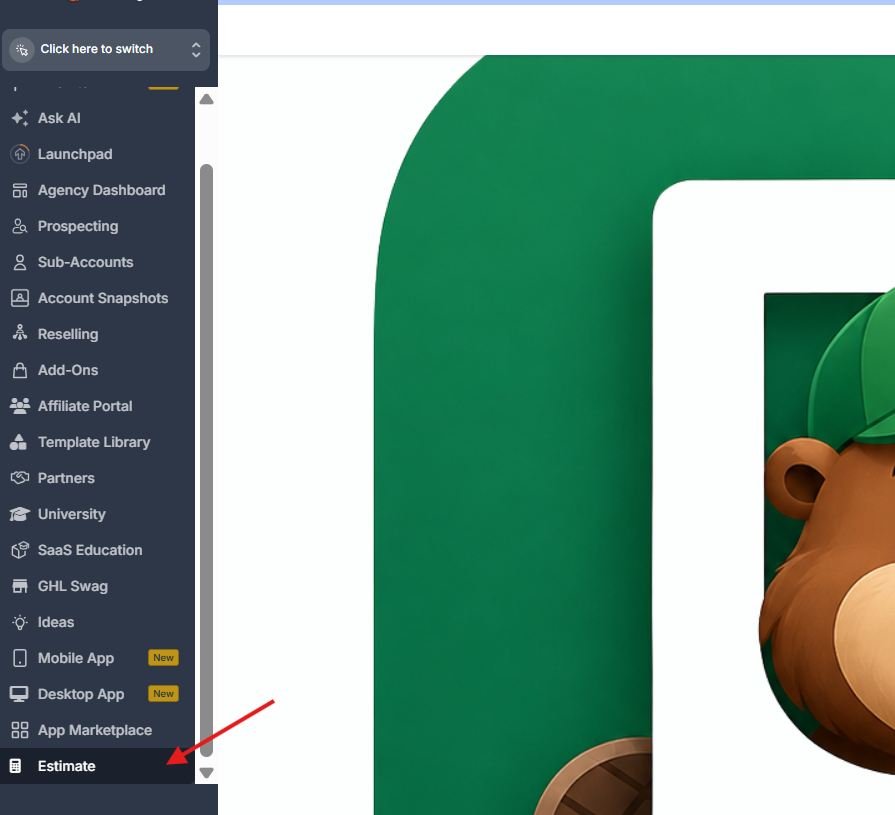Click the Desktop App monitor icon

[19, 693]
